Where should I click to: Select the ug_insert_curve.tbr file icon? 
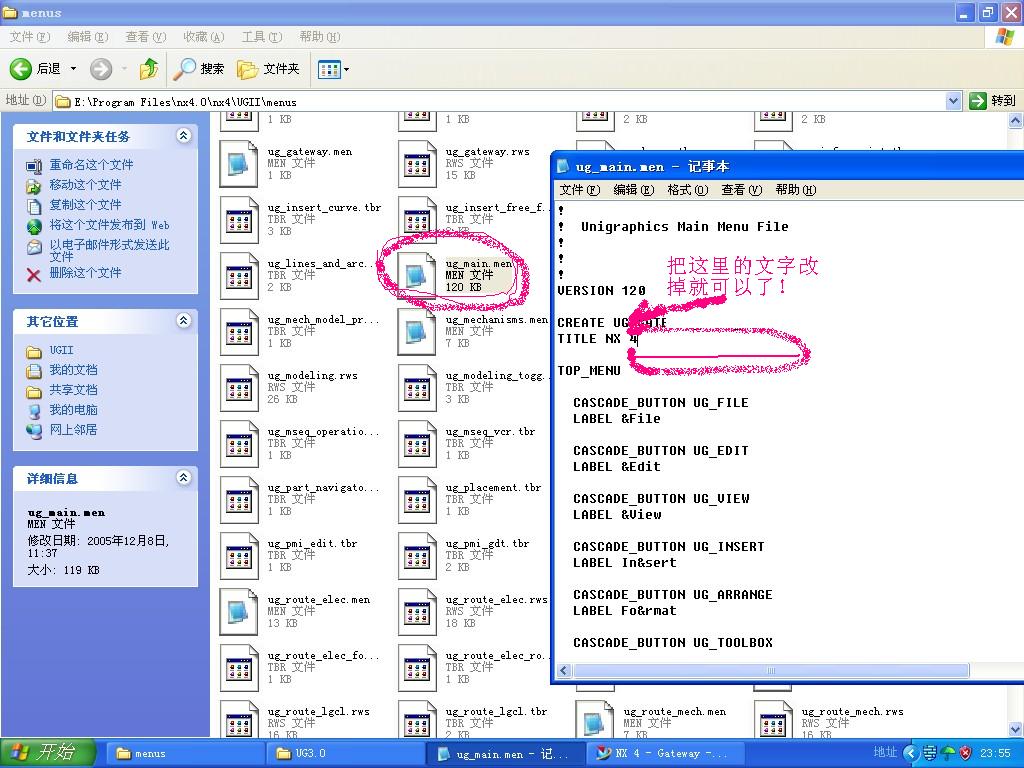[239, 219]
